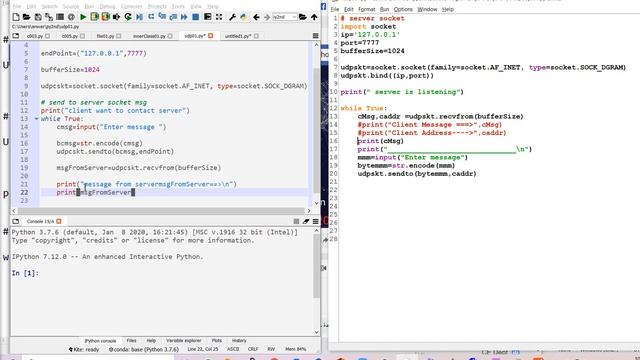This screenshot has width=640, height=360.
Task: Click the editor horizontal scrollbar
Action: tap(161, 211)
